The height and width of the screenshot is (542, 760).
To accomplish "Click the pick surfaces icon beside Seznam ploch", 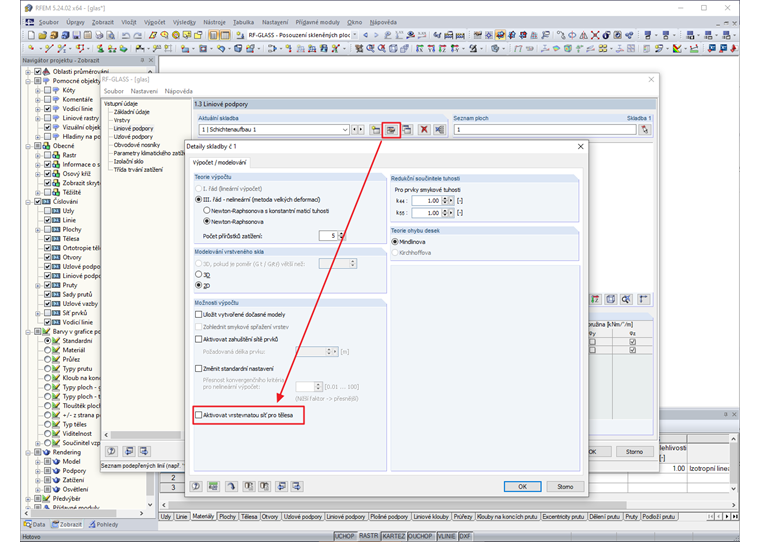I will click(x=645, y=129).
